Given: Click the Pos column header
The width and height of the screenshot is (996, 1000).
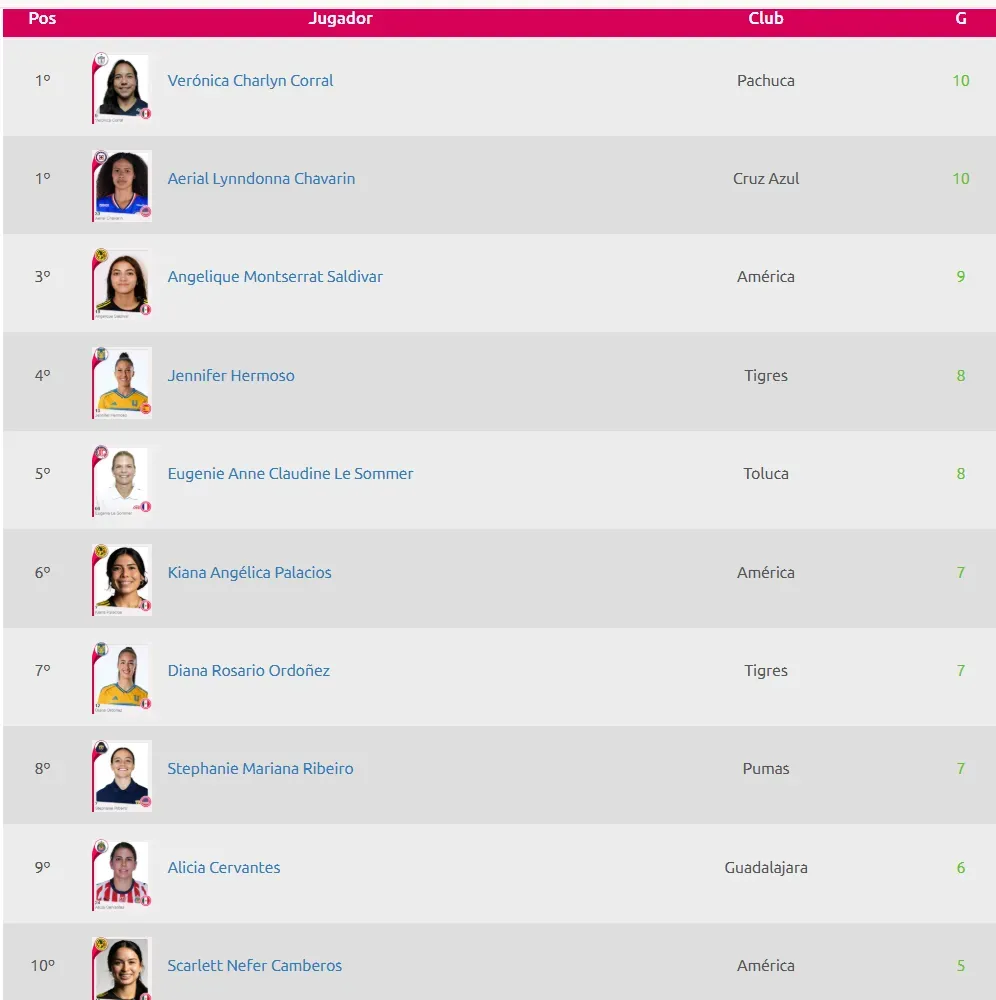Looking at the screenshot, I should (x=42, y=19).
